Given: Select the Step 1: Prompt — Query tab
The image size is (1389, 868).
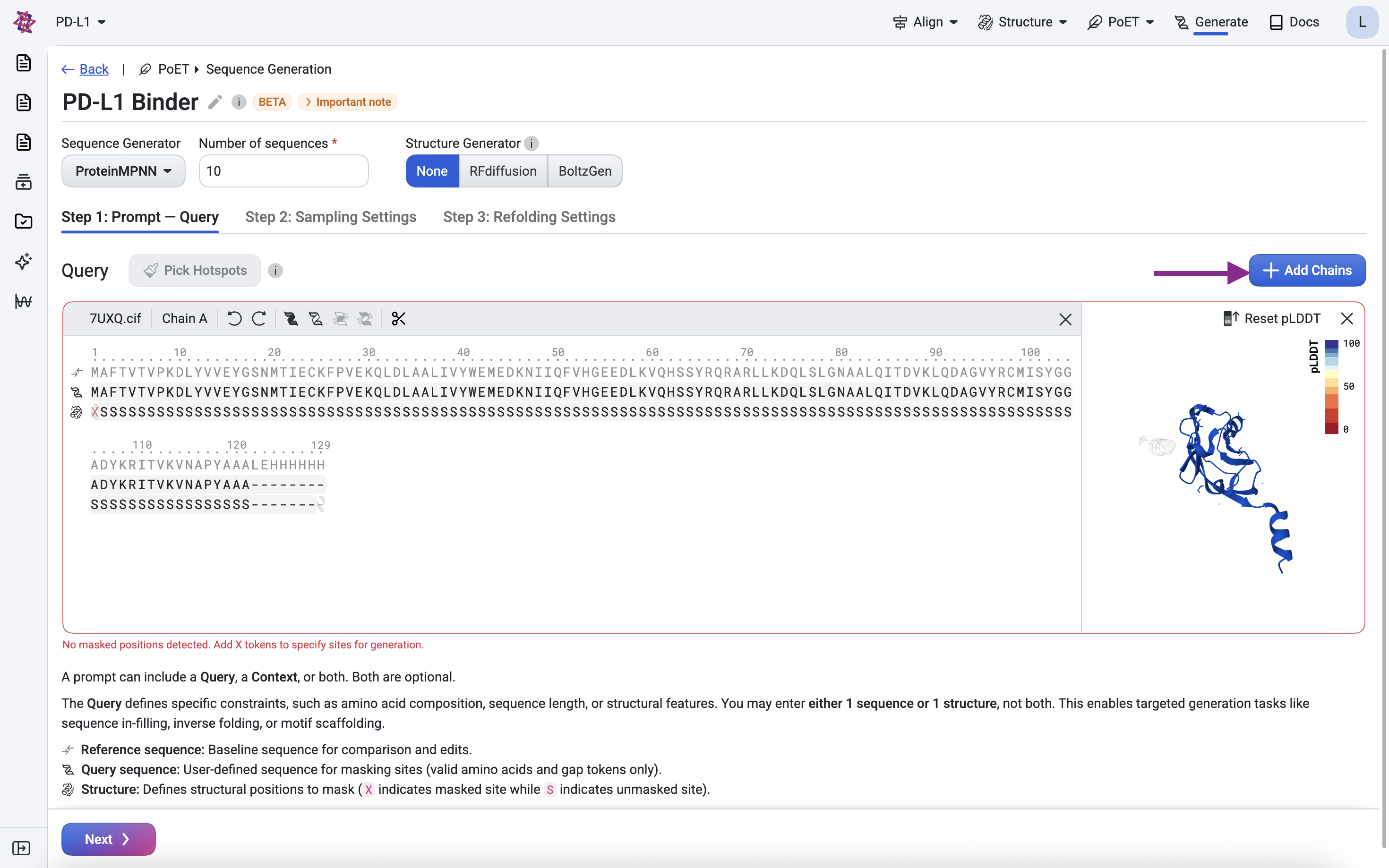Looking at the screenshot, I should (x=140, y=217).
